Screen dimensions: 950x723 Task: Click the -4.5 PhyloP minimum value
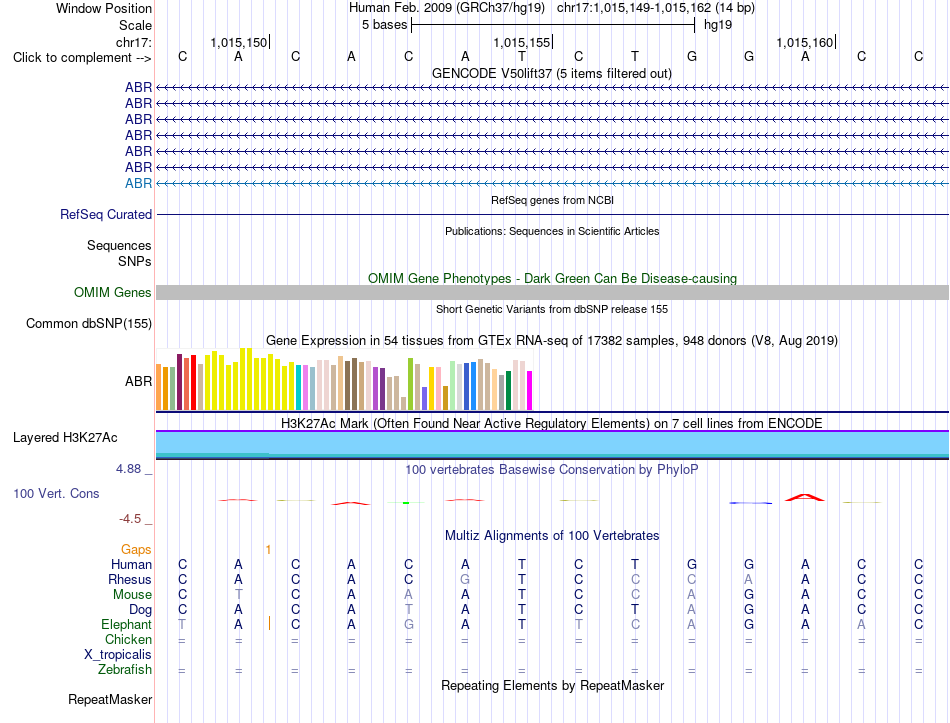pos(130,519)
